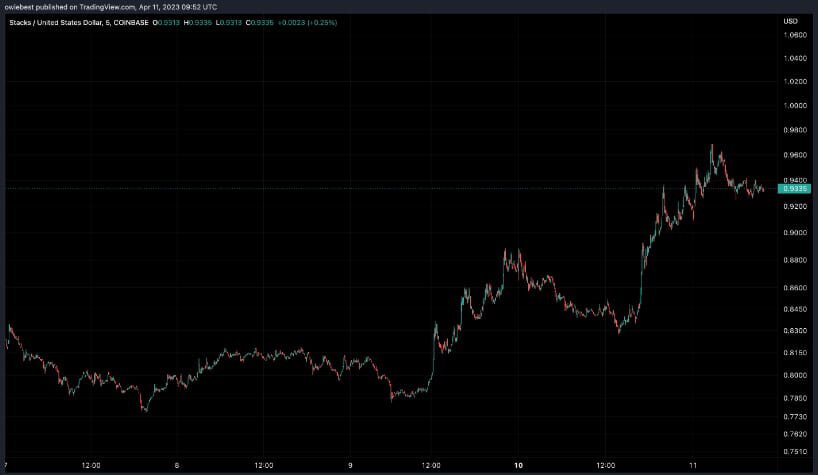Viewport: 818px width, 475px height.
Task: Click the 0.8300 price axis label
Action: pos(795,331)
